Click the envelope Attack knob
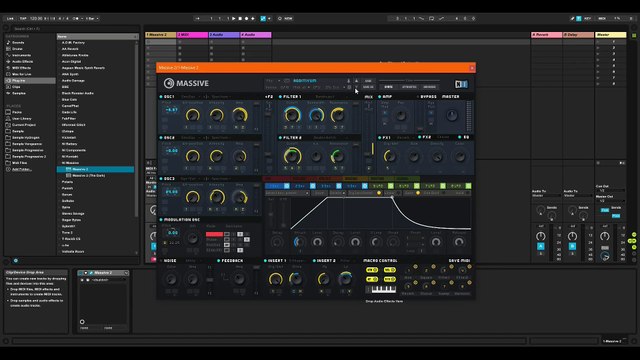The height and width of the screenshot is (360, 640). pos(299,242)
